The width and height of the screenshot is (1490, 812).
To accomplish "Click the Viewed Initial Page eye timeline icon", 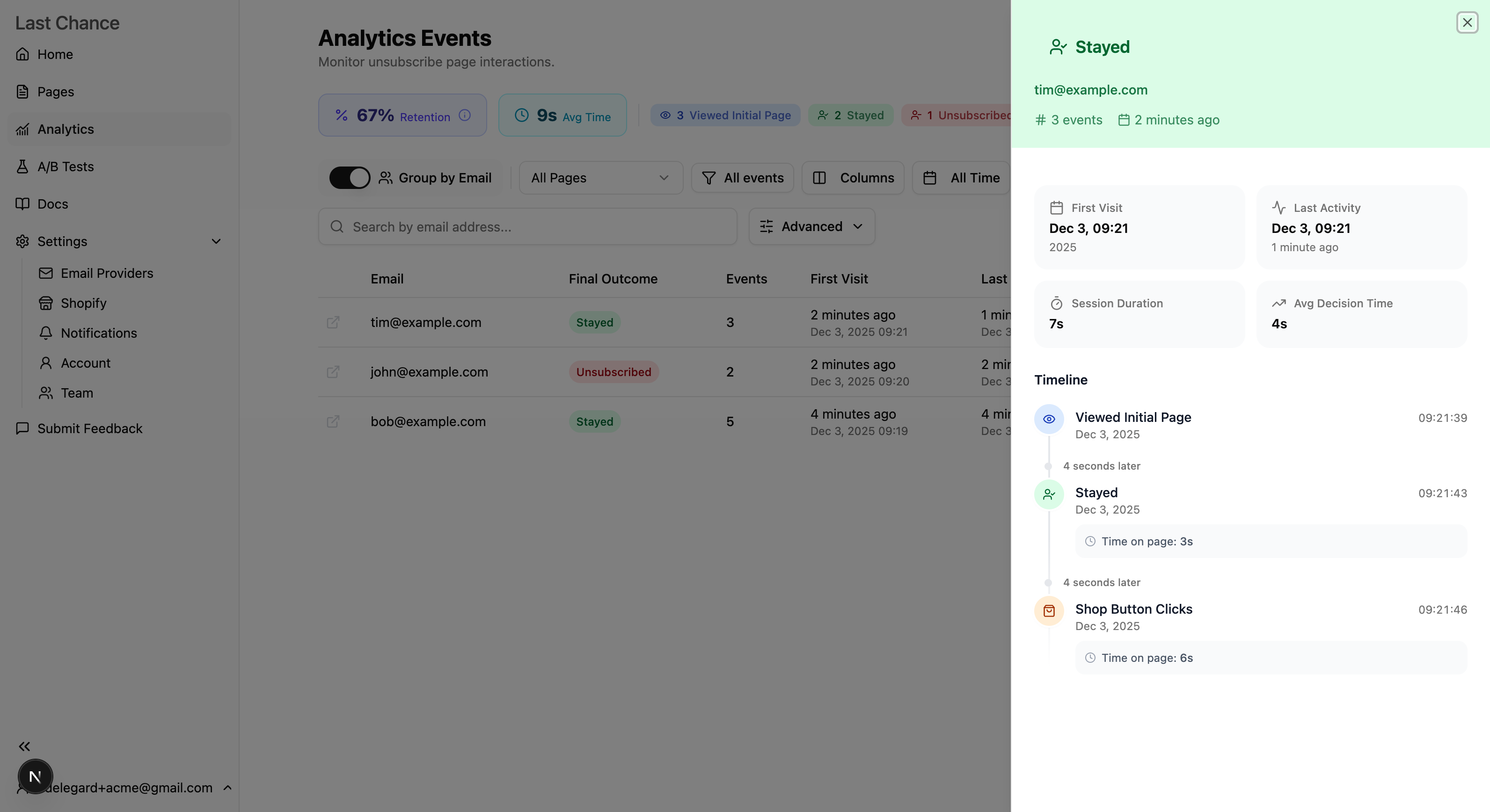I will click(1049, 419).
